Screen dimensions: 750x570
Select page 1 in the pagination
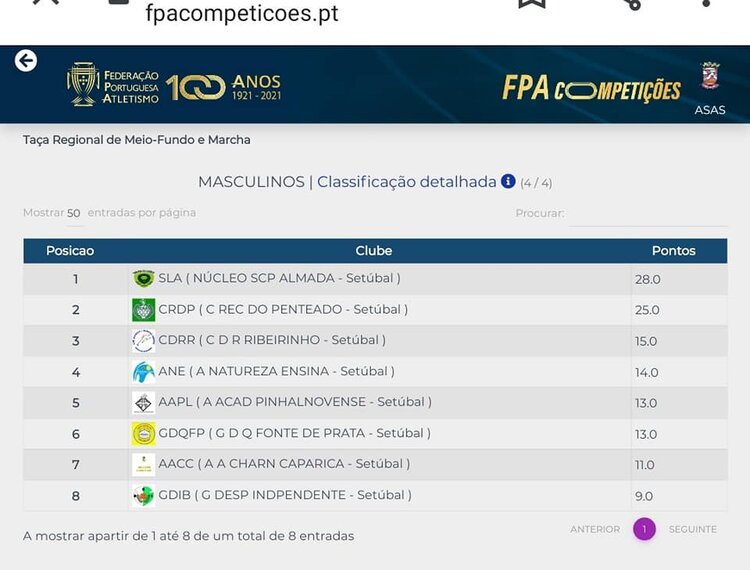pos(644,529)
